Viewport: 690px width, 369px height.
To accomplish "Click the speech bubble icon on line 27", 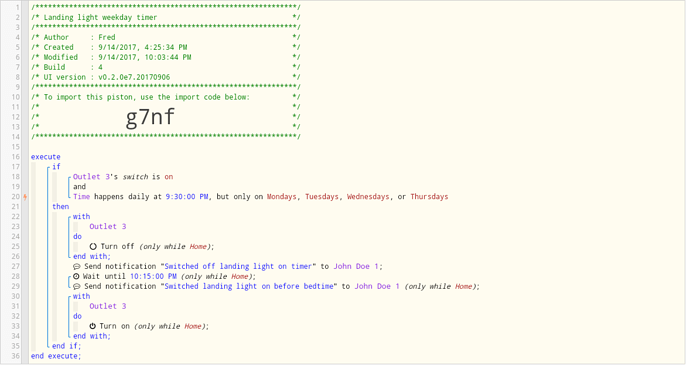I will click(77, 267).
